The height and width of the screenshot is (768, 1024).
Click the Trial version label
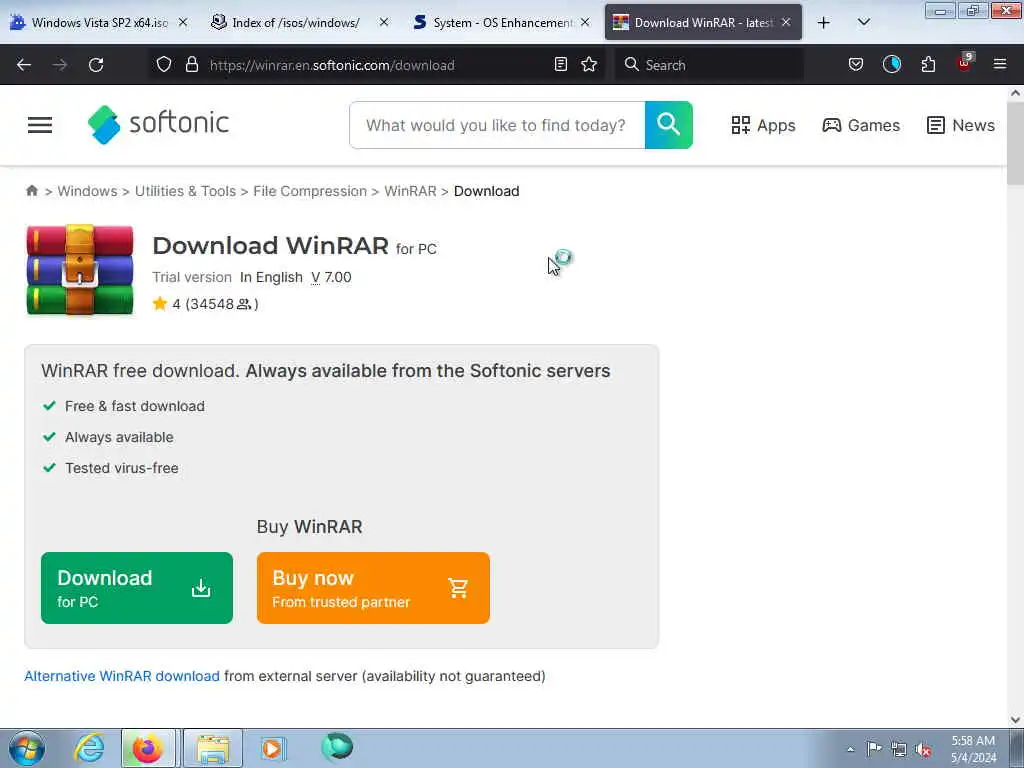coord(192,277)
